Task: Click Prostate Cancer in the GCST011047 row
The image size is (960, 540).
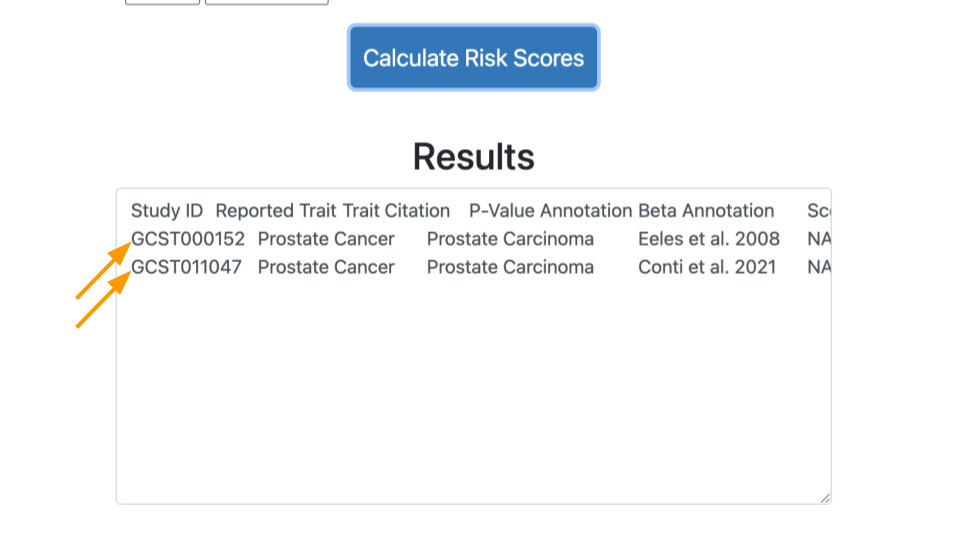Action: [326, 267]
